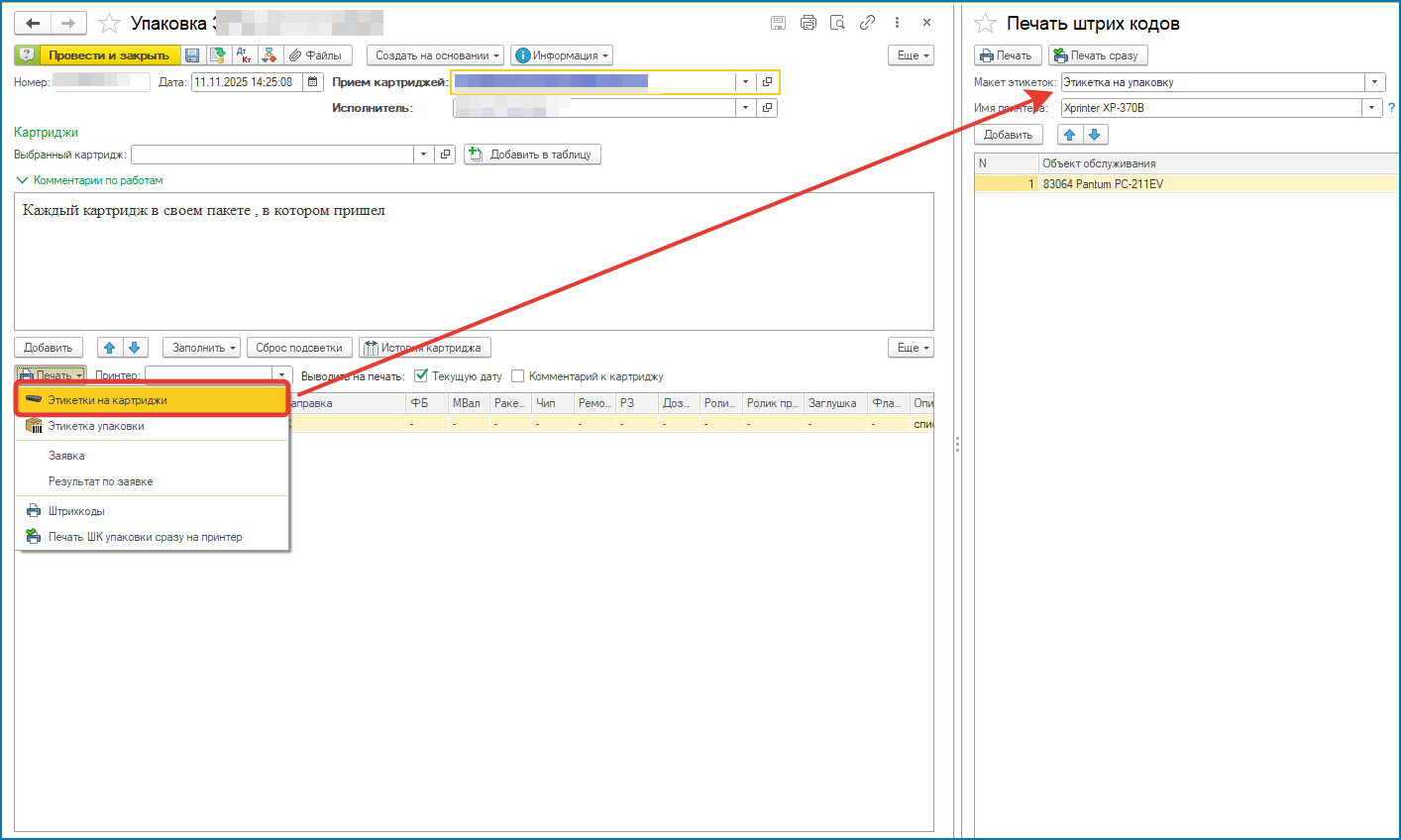Open the Макет этикеток dropdown
1401x840 pixels.
pyautogui.click(x=1374, y=82)
